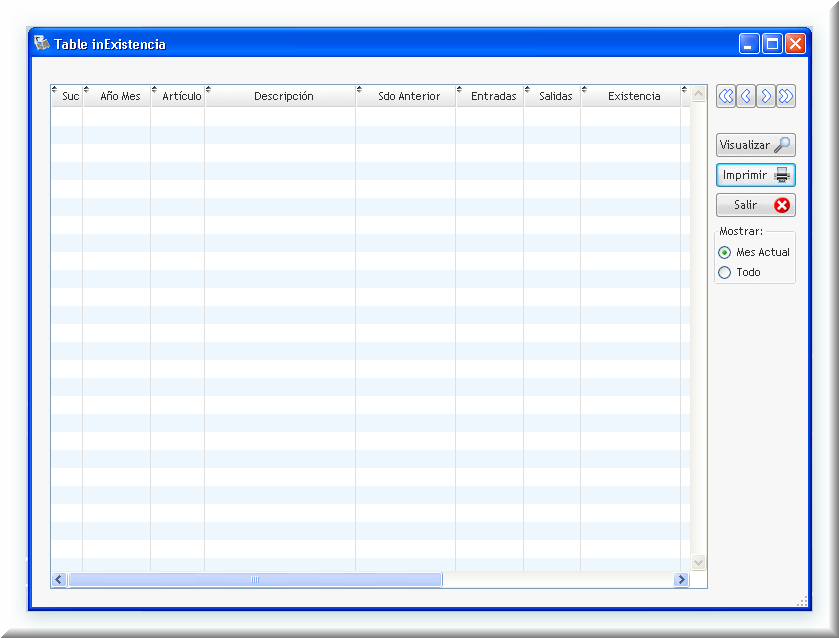Sort by the Año Mes column header
The image size is (839, 638).
(117, 96)
